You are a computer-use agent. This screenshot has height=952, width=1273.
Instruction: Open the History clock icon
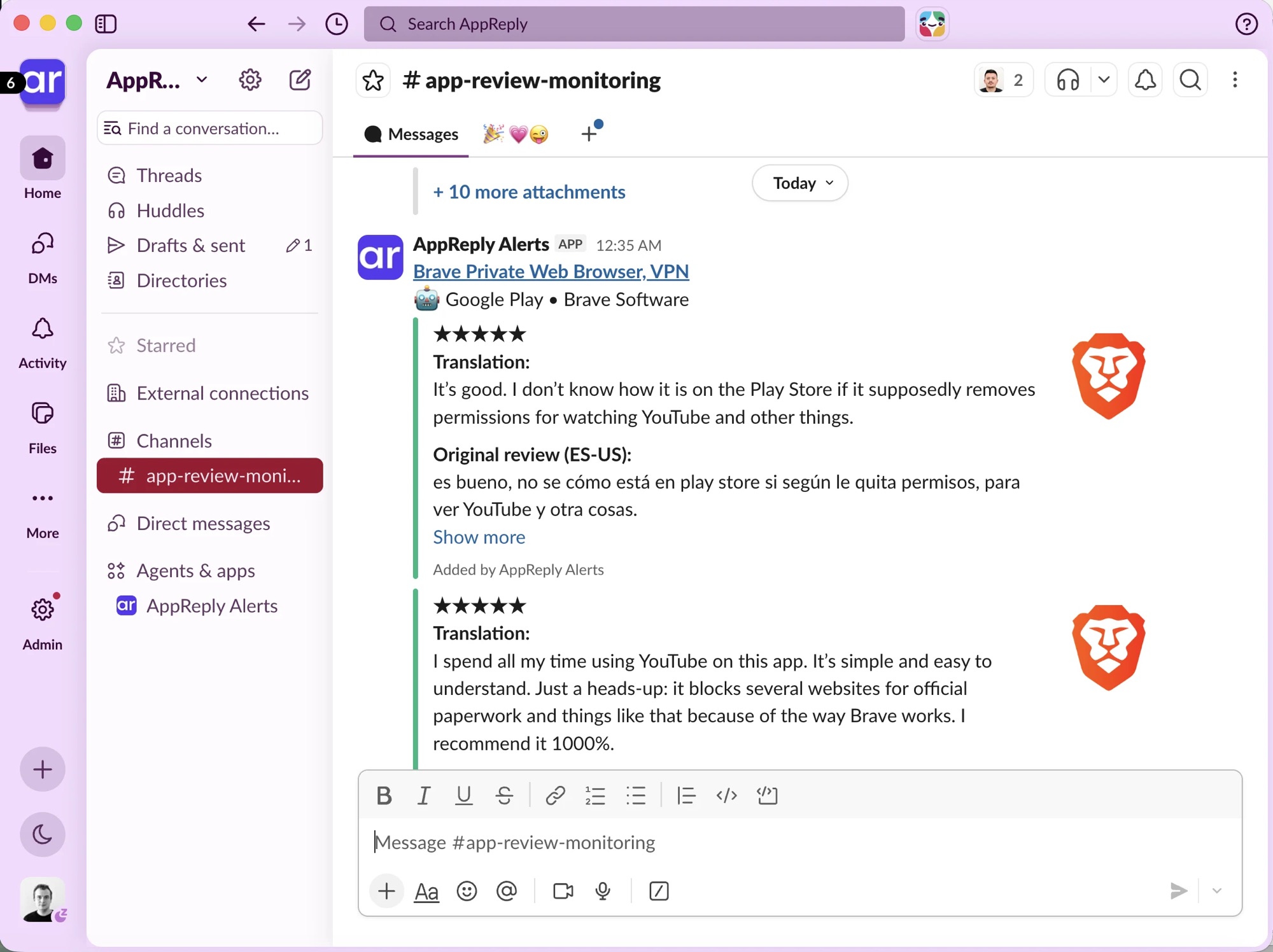(337, 24)
